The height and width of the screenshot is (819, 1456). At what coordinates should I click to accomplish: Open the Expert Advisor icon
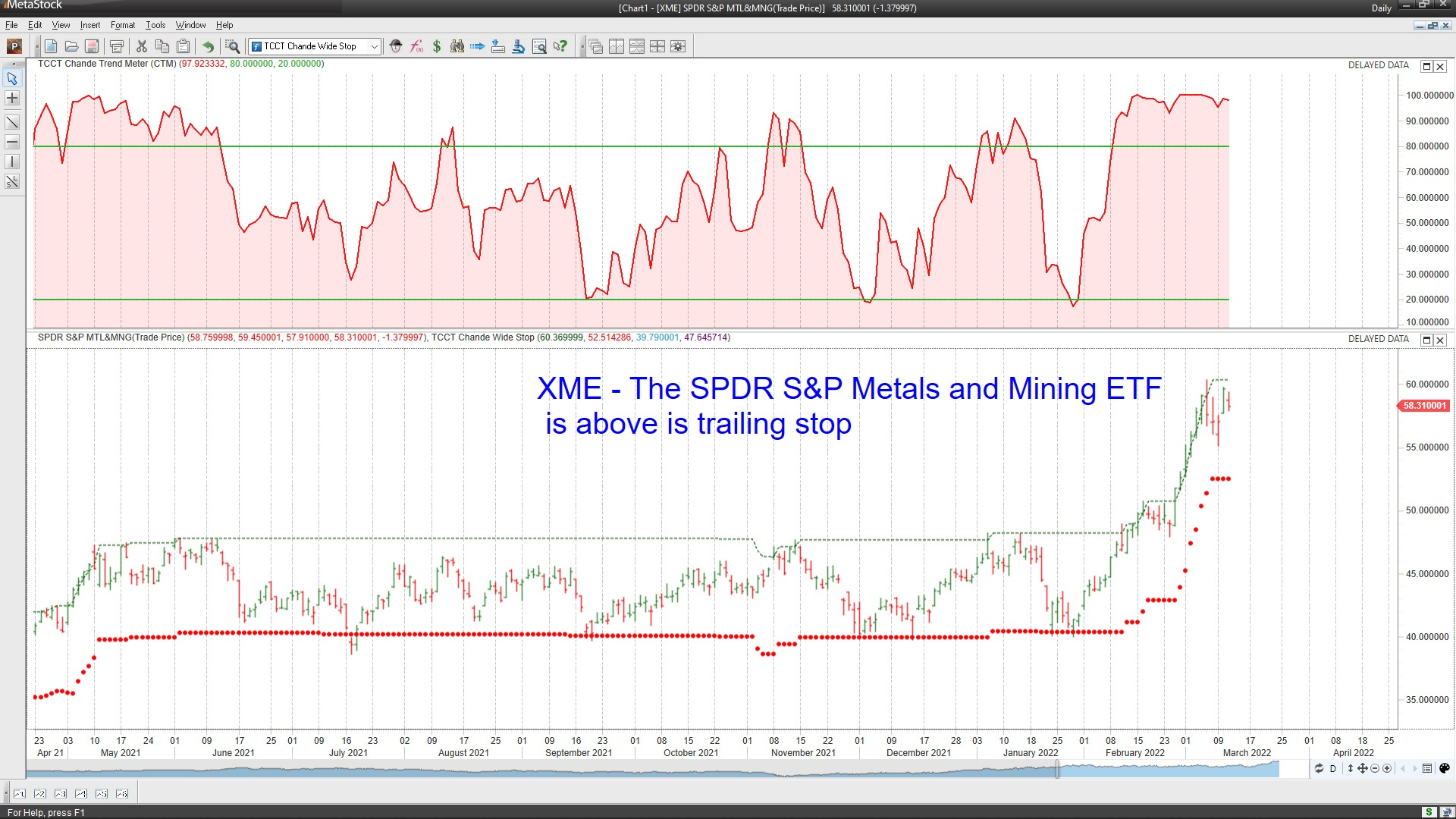click(396, 46)
